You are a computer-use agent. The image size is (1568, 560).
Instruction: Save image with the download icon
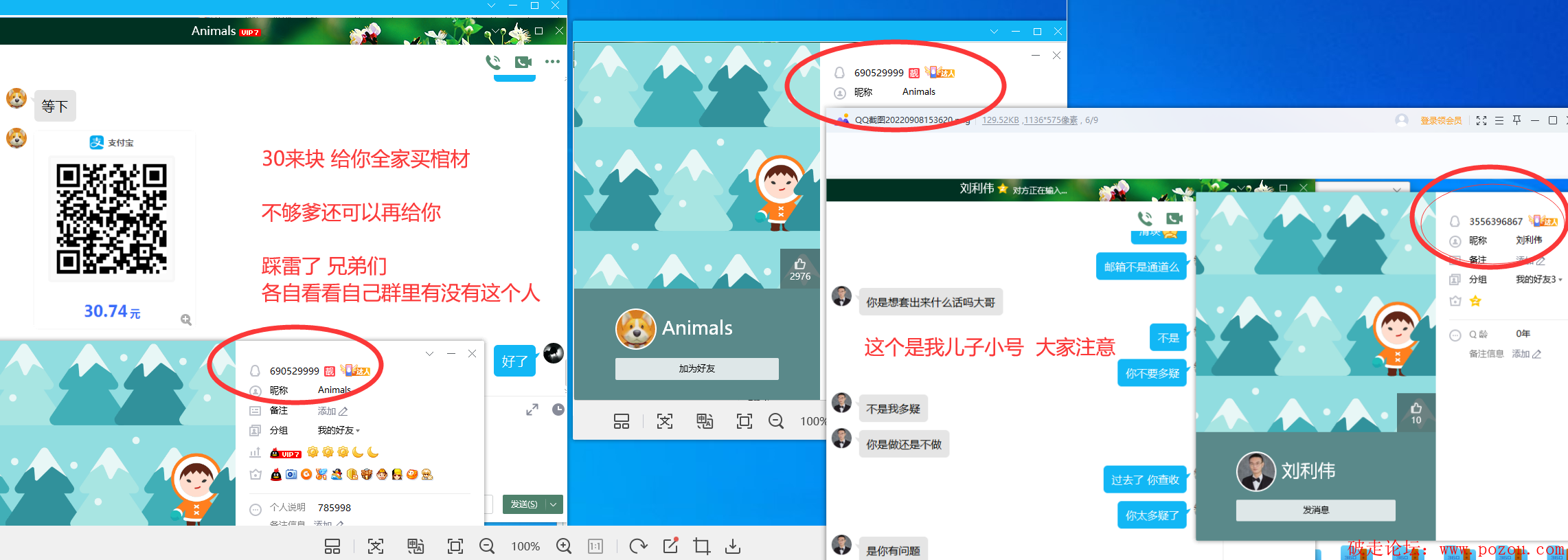click(733, 546)
